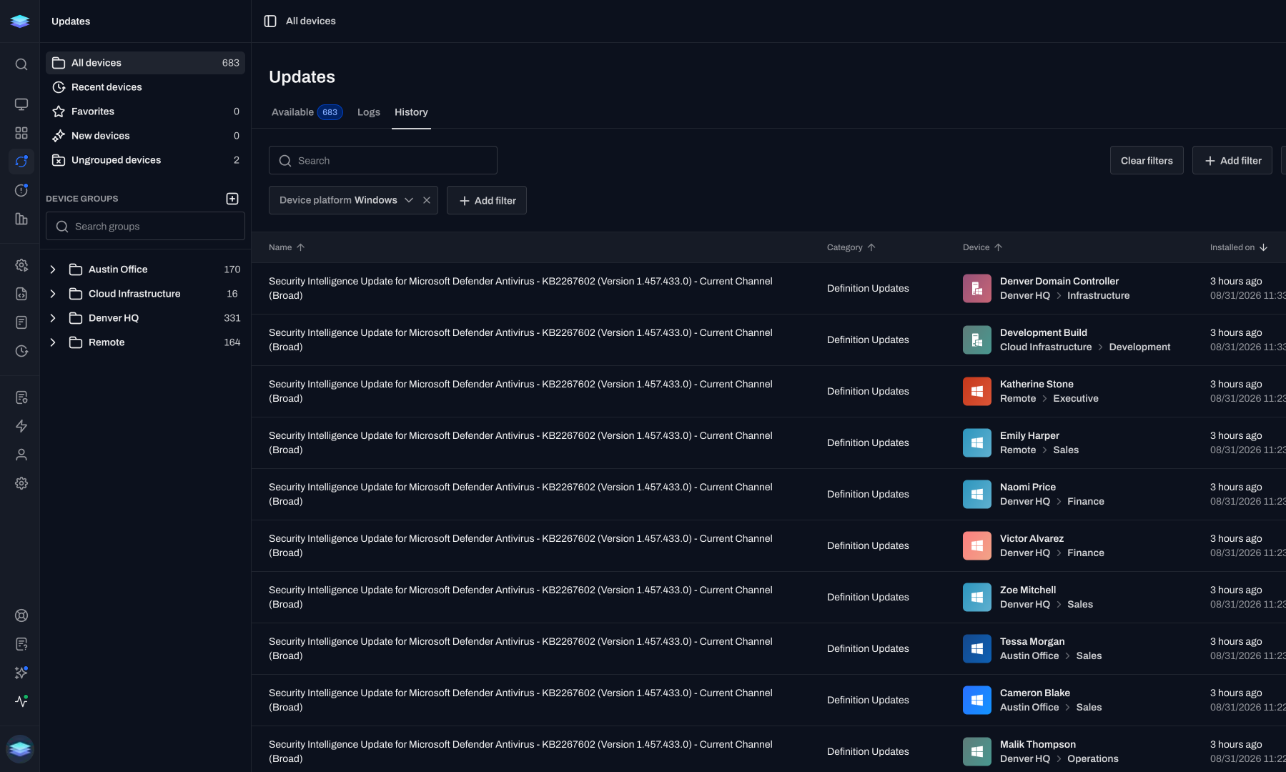The height and width of the screenshot is (772, 1286).
Task: Expand the Remote group
Action: (53, 342)
